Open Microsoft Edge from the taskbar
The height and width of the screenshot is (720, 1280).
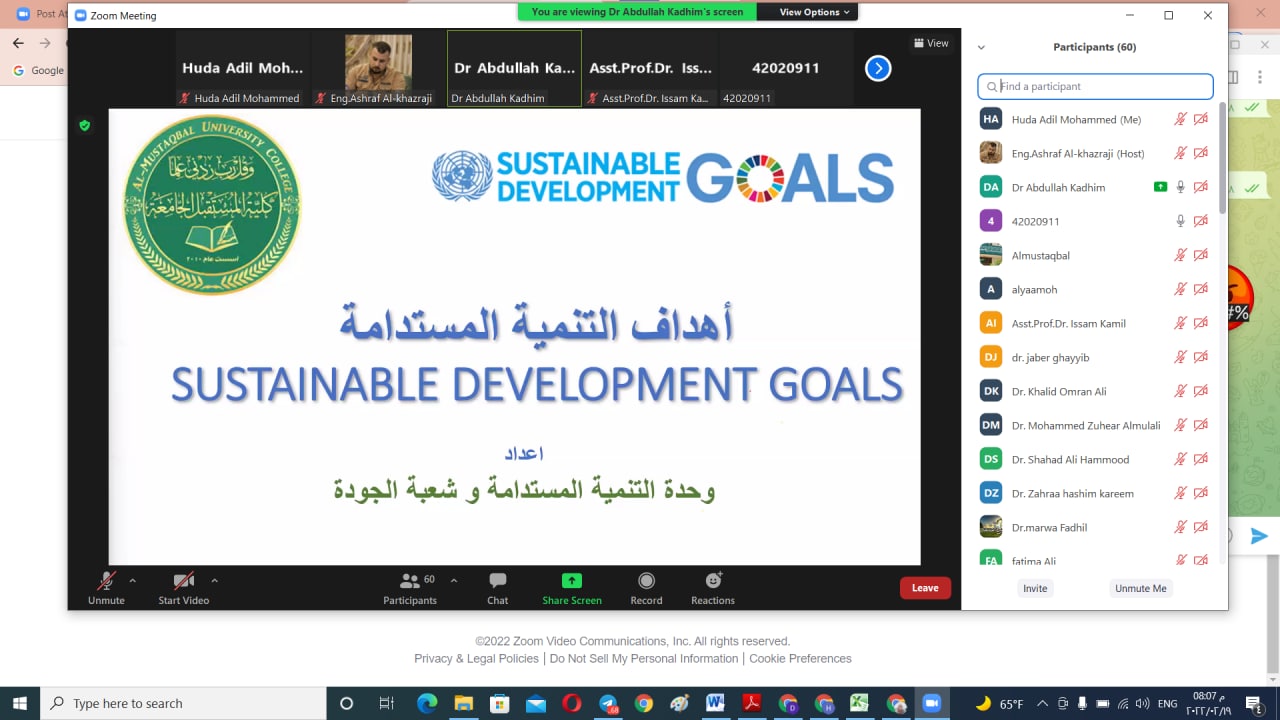click(x=427, y=703)
